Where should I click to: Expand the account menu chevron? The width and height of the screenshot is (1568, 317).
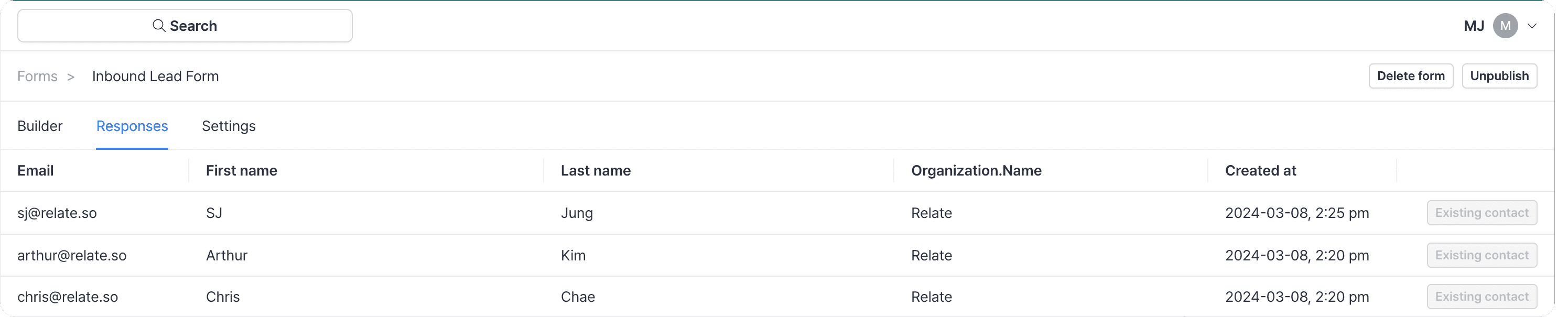[x=1531, y=26]
